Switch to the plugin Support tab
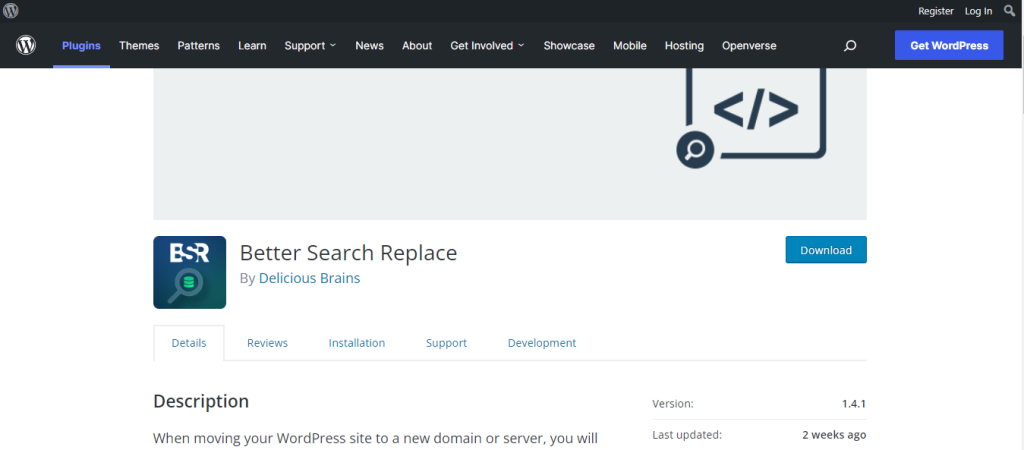The image size is (1024, 450). pyautogui.click(x=446, y=343)
